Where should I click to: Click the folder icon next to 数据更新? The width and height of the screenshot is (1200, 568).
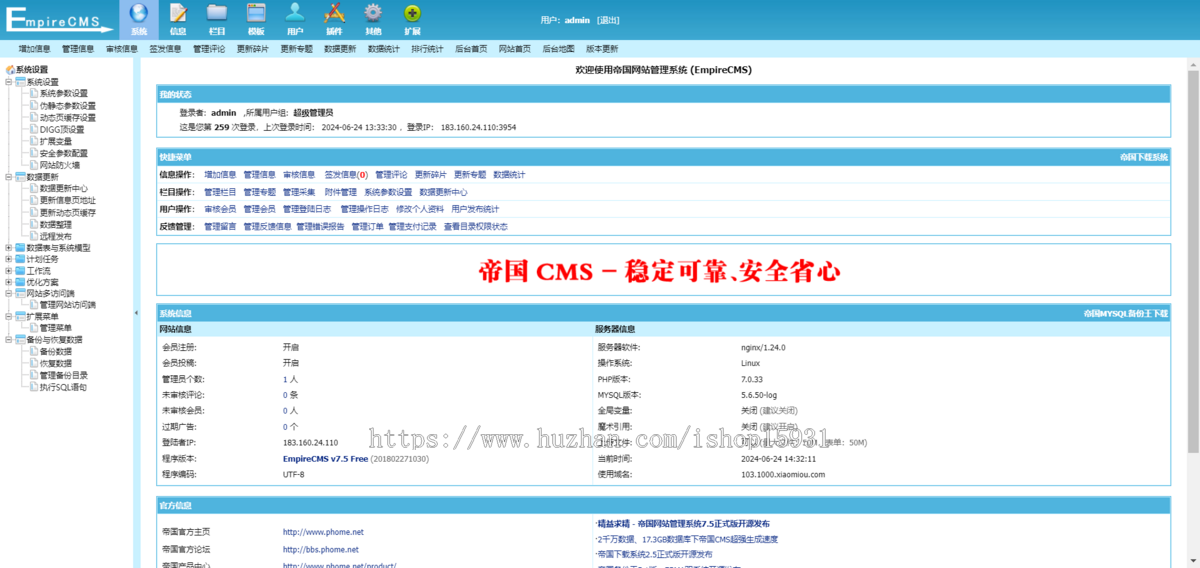21,177
